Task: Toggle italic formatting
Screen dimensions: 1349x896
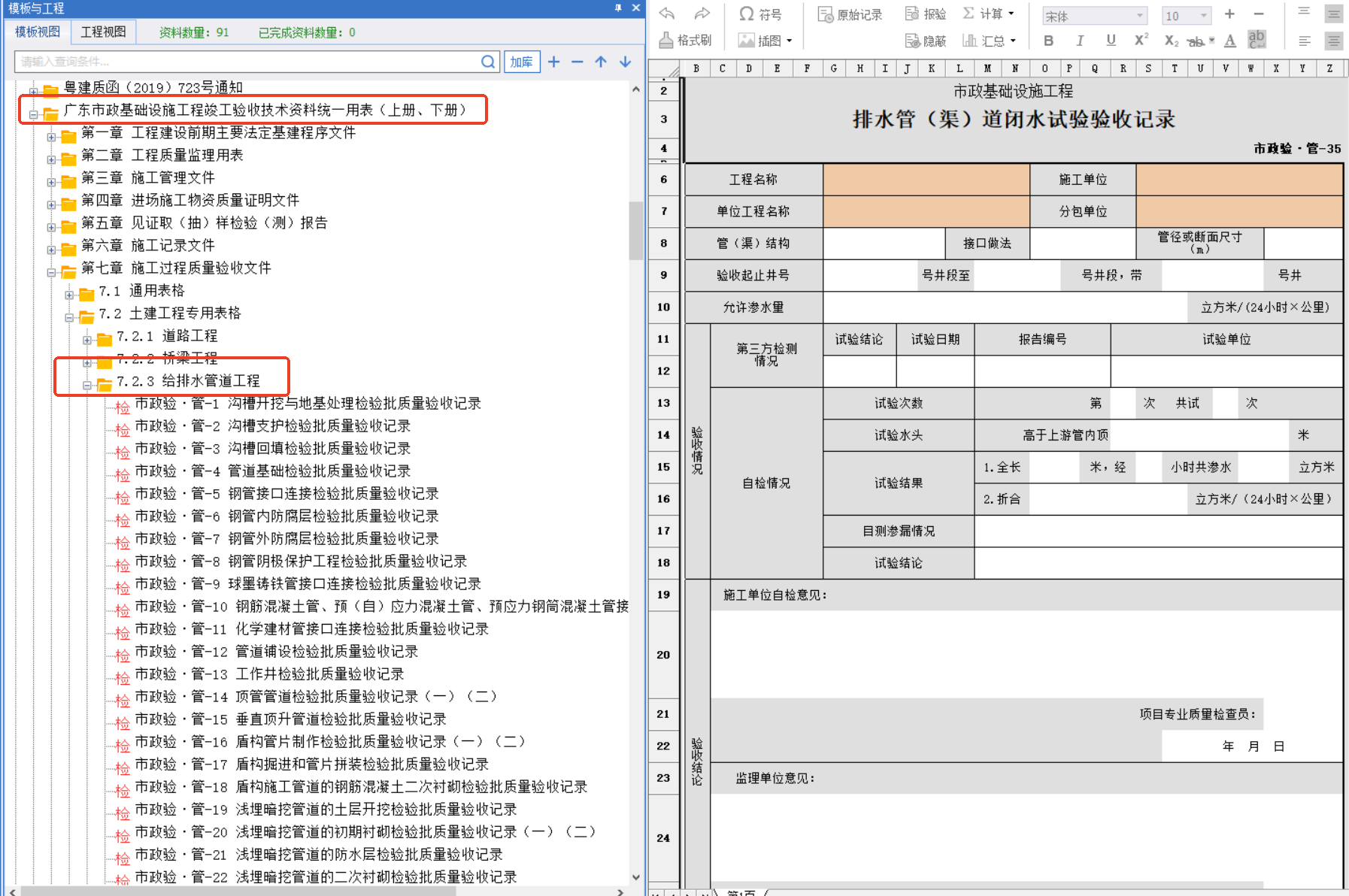Action: [x=1080, y=41]
